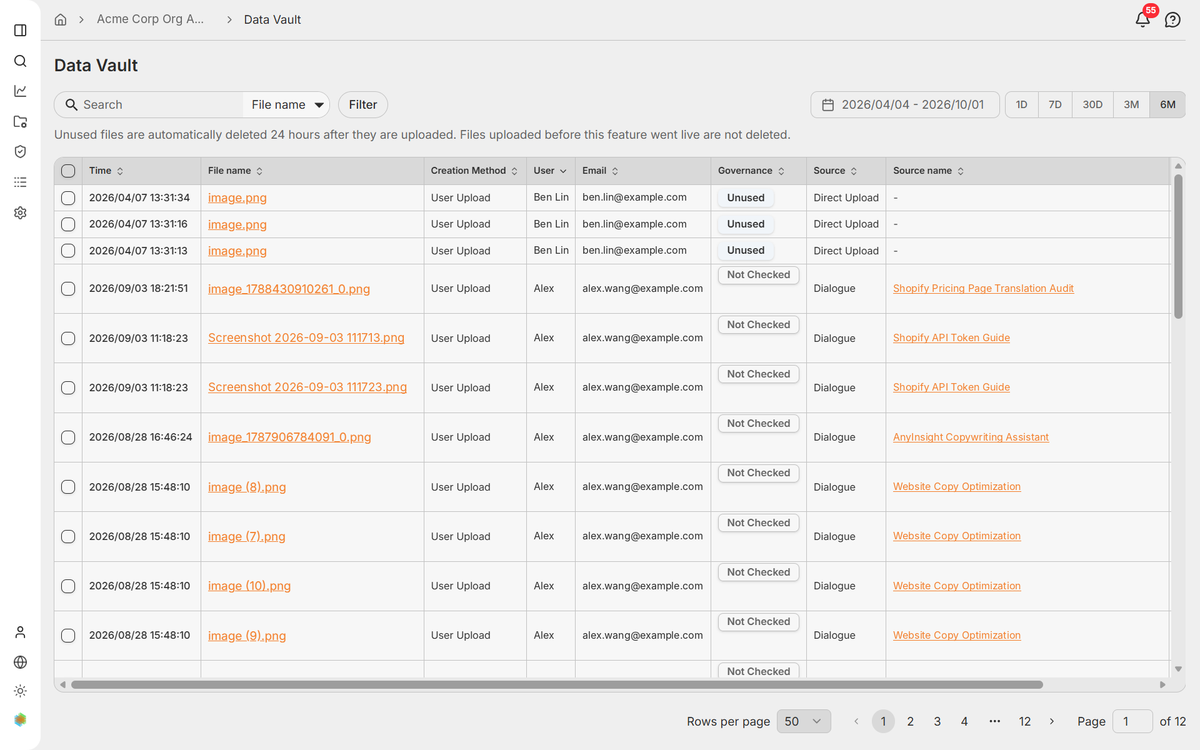Check the image (8).png row checkbox
Screen dimensions: 1200x750
tap(68, 487)
